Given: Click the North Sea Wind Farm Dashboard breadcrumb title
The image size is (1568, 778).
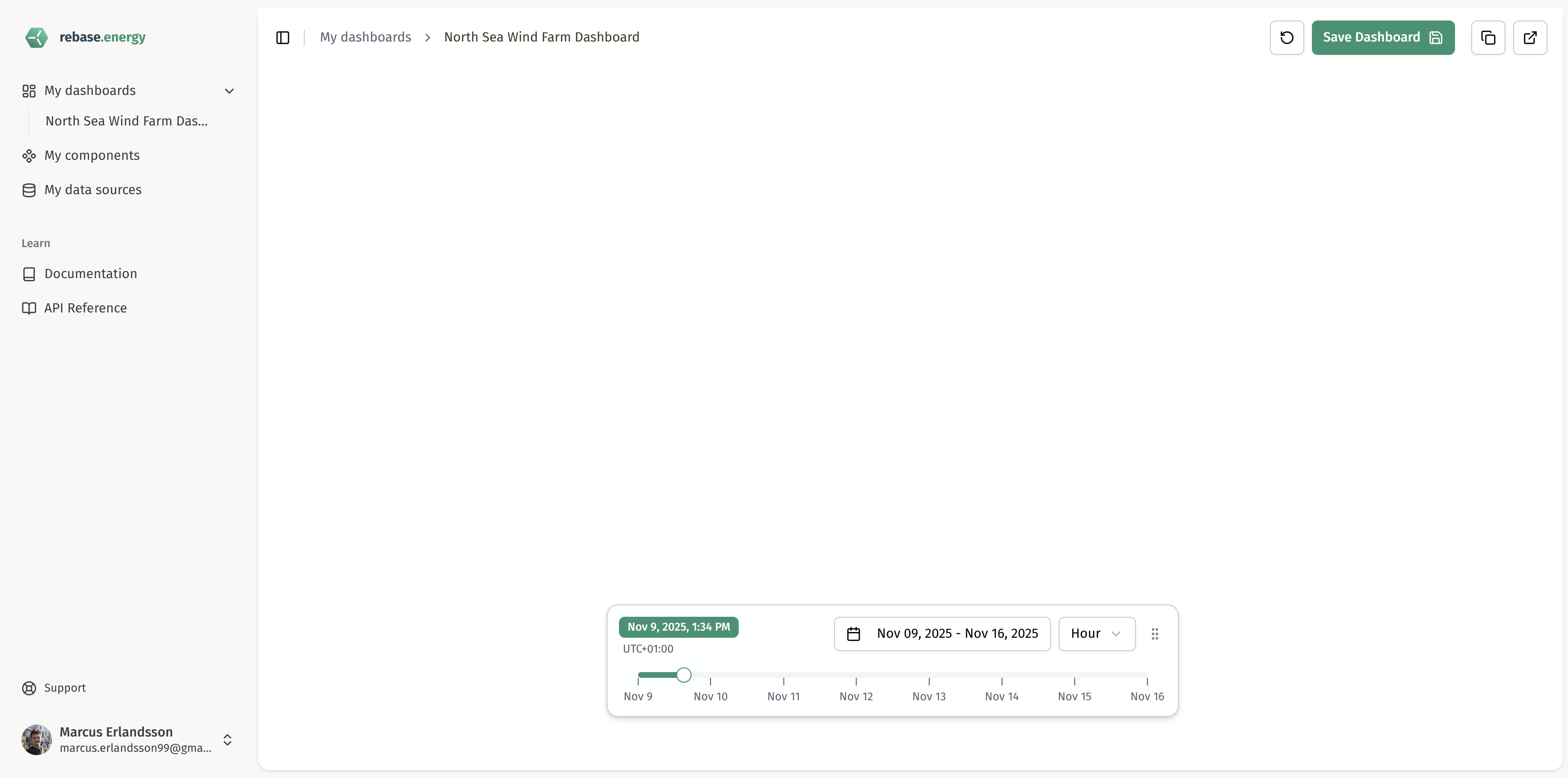Looking at the screenshot, I should pos(542,37).
